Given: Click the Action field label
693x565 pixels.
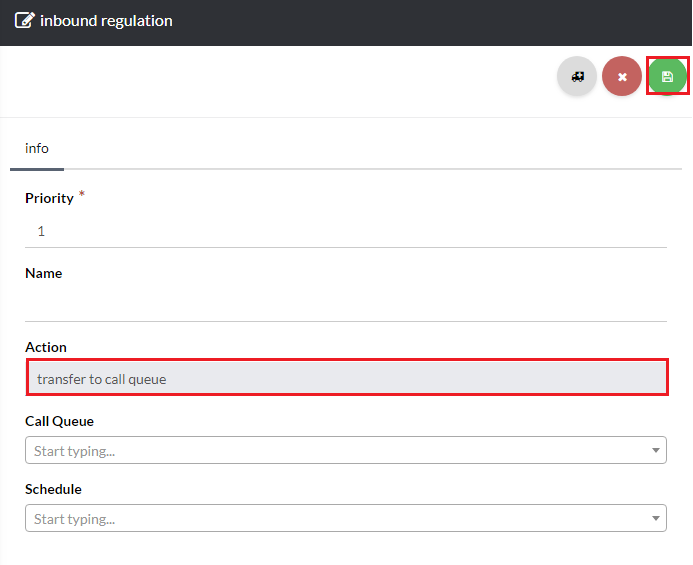Looking at the screenshot, I should 46,347.
